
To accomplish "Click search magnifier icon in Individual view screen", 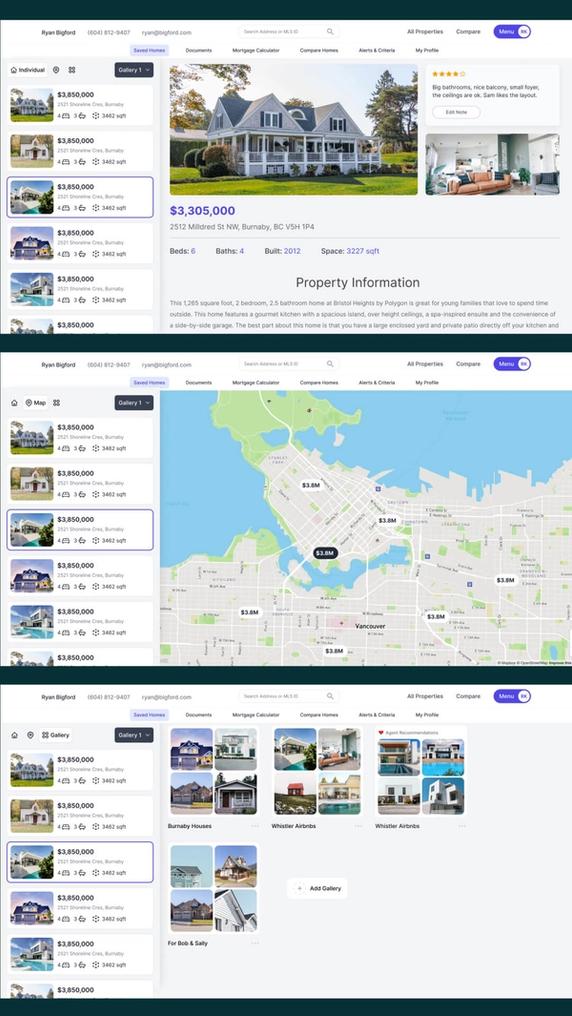I will 330,31.
